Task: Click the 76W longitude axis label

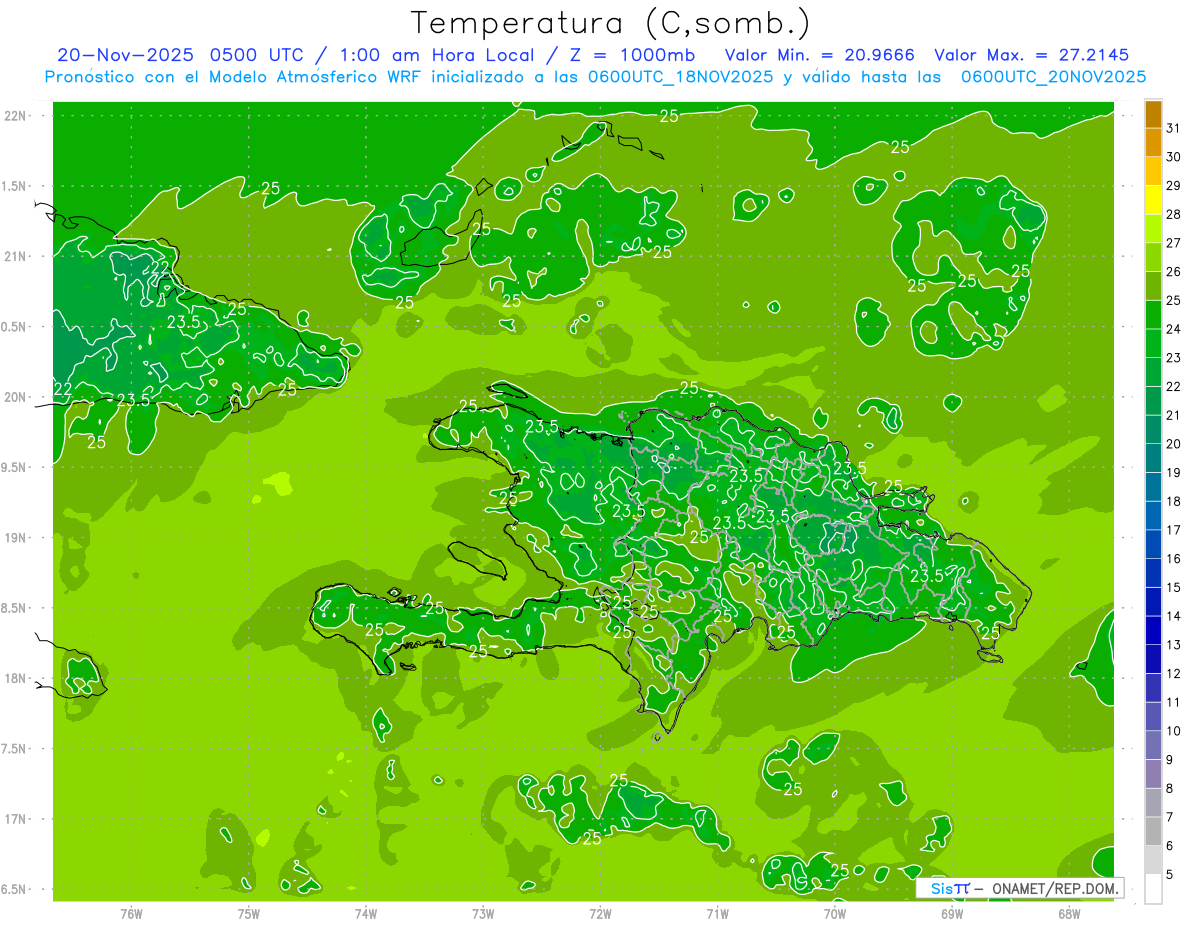Action: [x=131, y=913]
